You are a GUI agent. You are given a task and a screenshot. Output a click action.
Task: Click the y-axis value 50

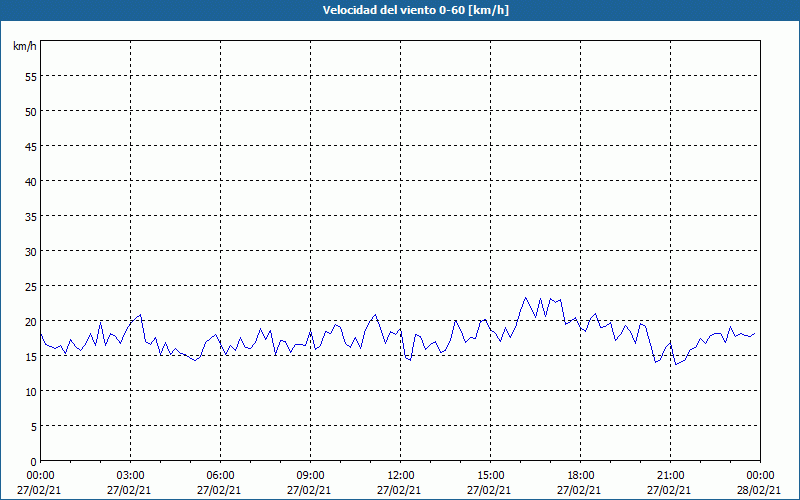(31, 111)
